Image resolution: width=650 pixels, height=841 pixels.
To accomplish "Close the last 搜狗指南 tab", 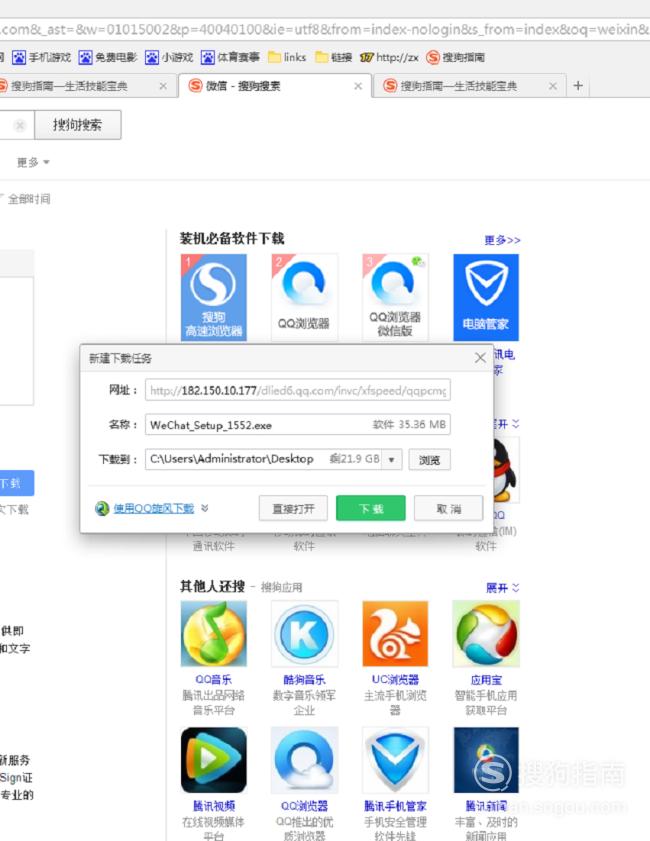I will [552, 86].
